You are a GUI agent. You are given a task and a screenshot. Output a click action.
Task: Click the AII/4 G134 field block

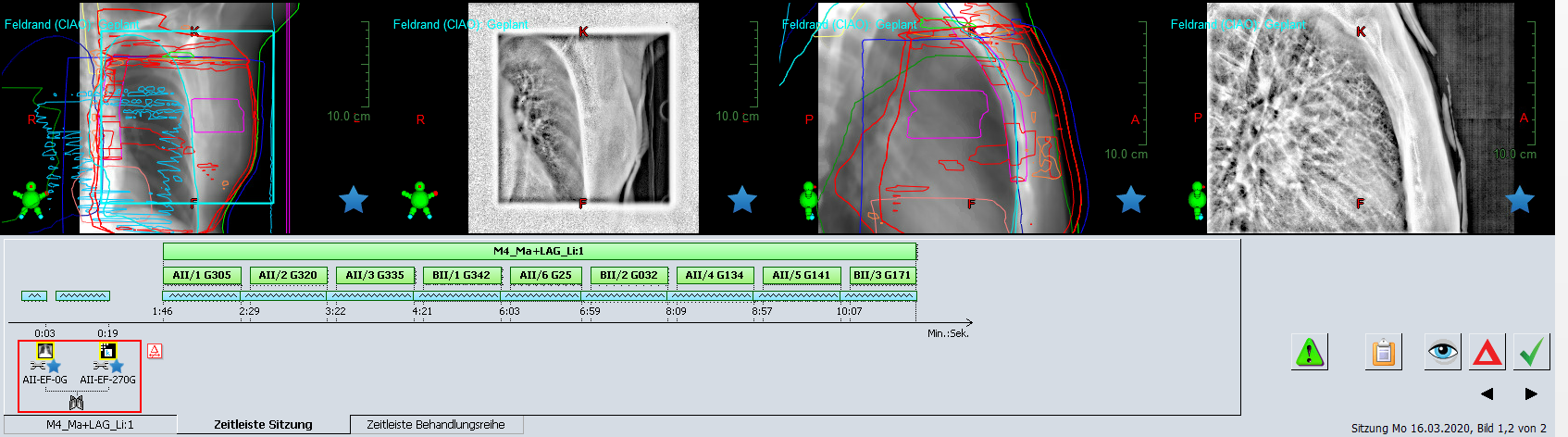coord(714,275)
